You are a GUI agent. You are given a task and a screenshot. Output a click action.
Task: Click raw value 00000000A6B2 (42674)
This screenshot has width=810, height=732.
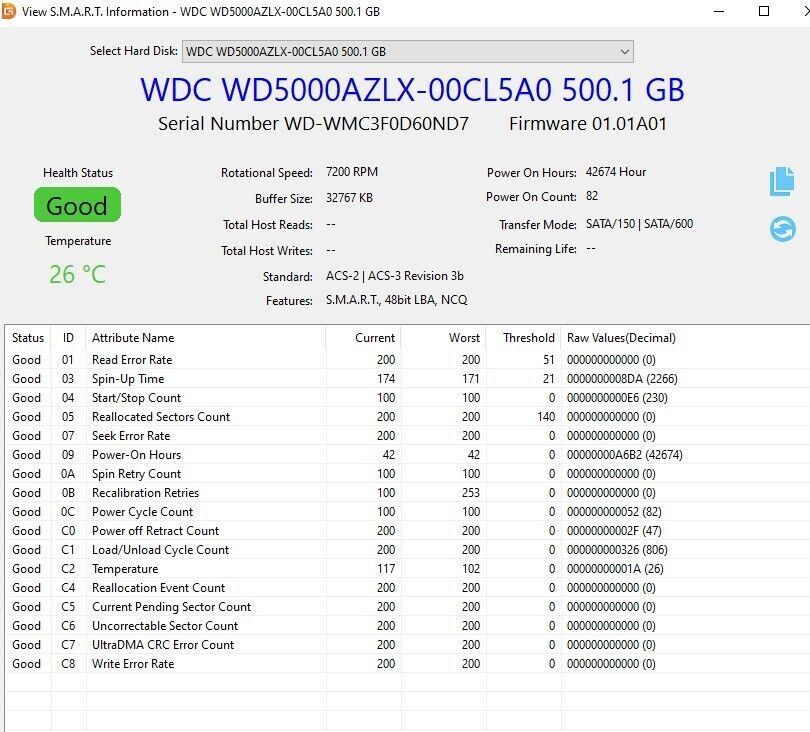[x=625, y=455]
